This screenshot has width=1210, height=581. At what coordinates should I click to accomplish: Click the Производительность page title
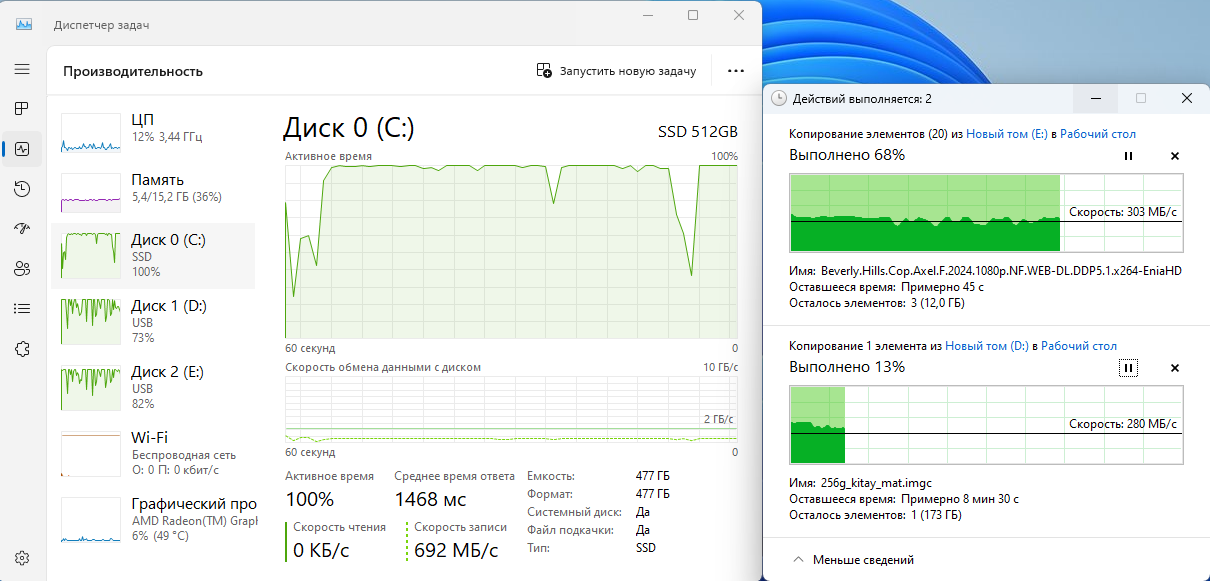(133, 71)
